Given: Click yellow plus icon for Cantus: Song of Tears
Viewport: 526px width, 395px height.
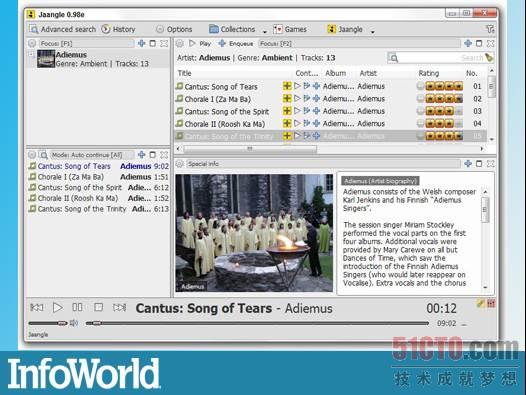Looking at the screenshot, I should pyautogui.click(x=287, y=86).
